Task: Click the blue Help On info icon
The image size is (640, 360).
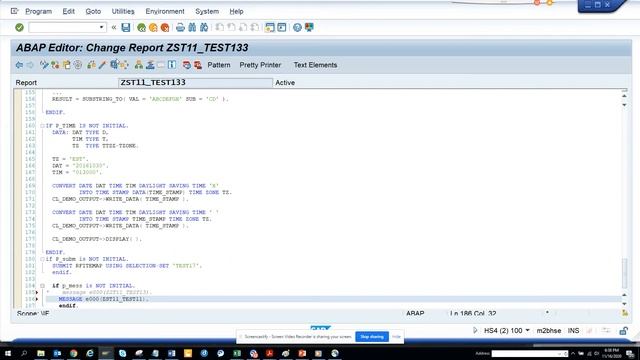Action: [172, 65]
